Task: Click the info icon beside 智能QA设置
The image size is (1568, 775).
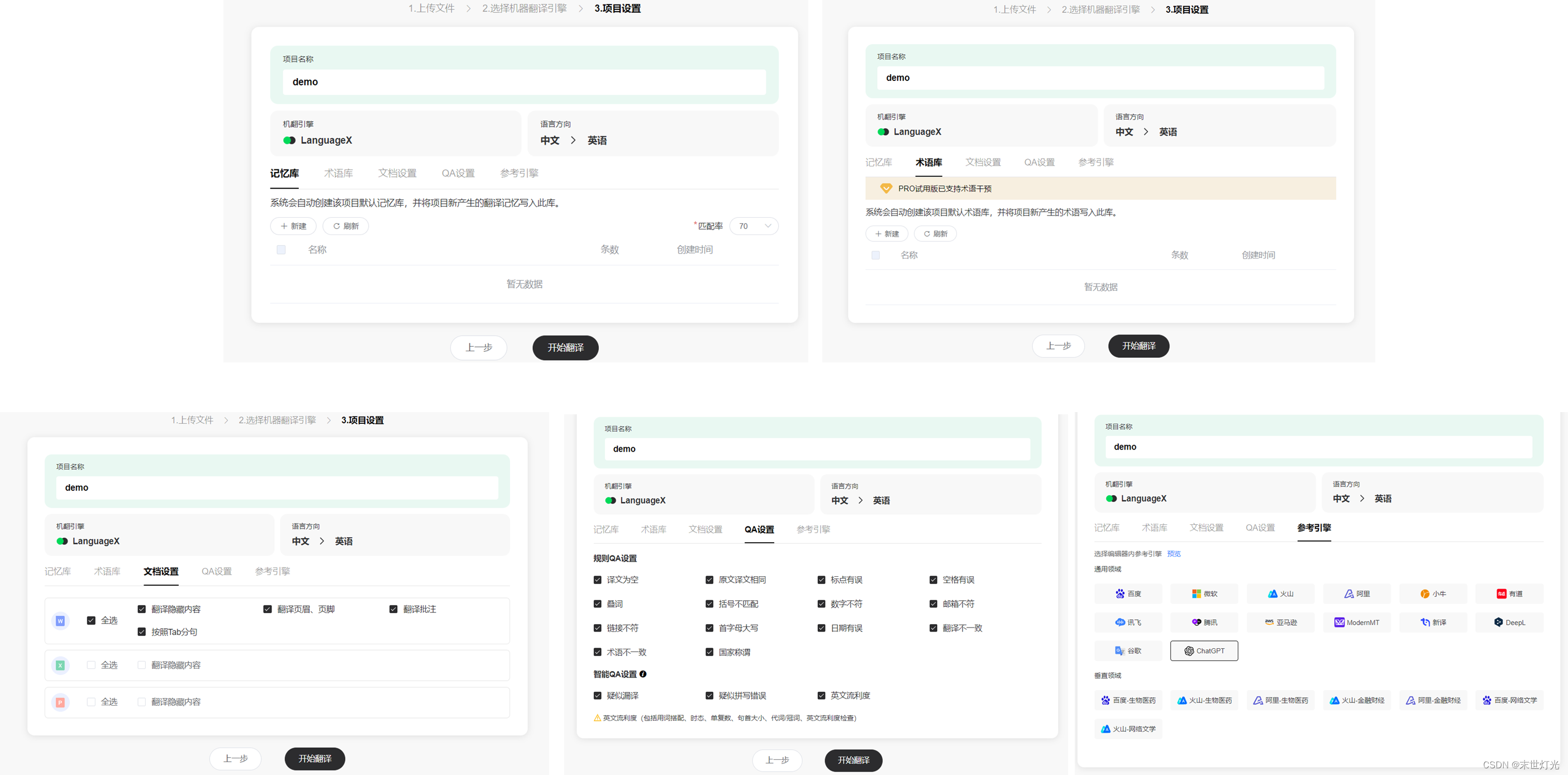Action: point(643,674)
